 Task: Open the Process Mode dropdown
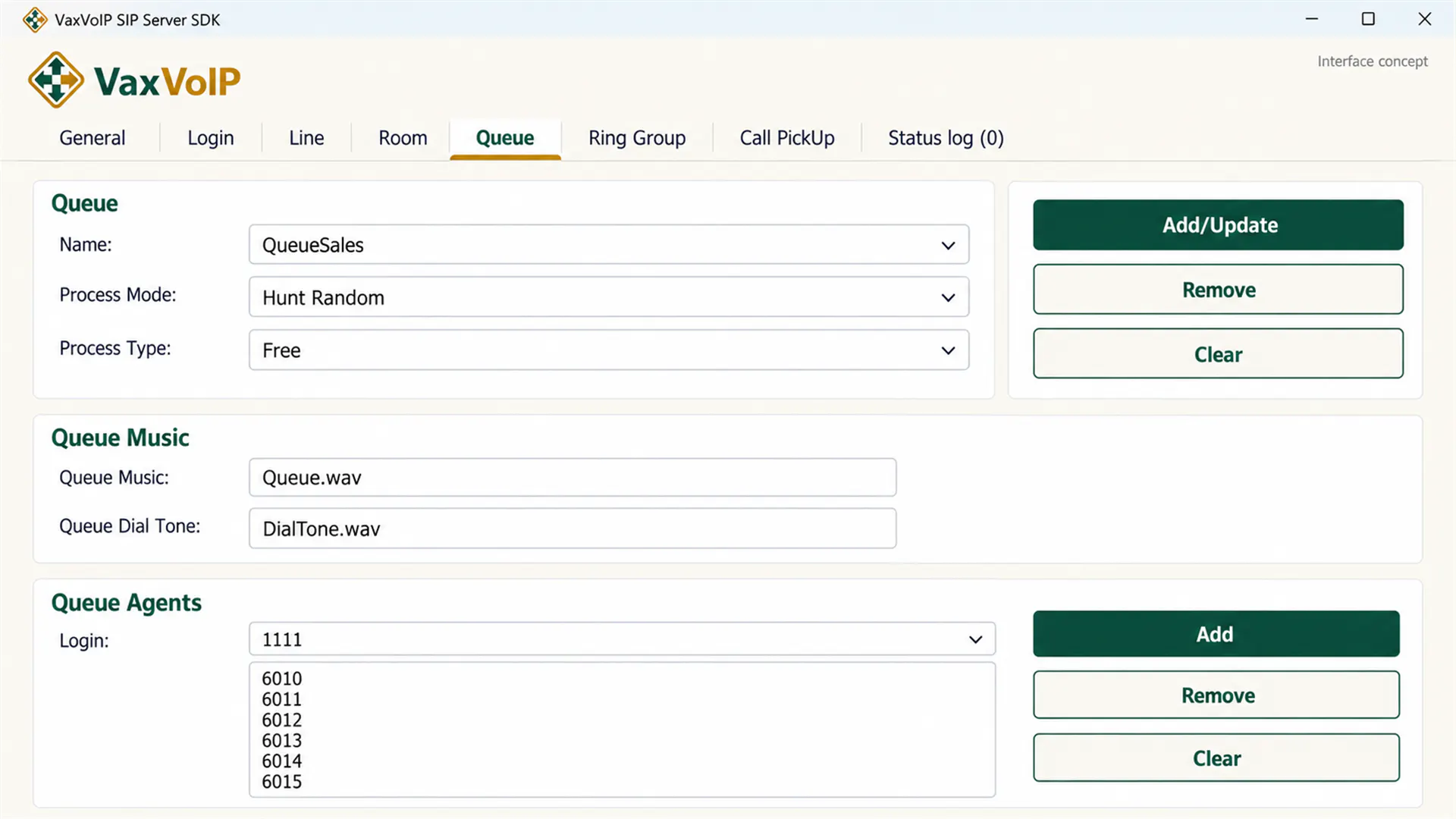[609, 297]
